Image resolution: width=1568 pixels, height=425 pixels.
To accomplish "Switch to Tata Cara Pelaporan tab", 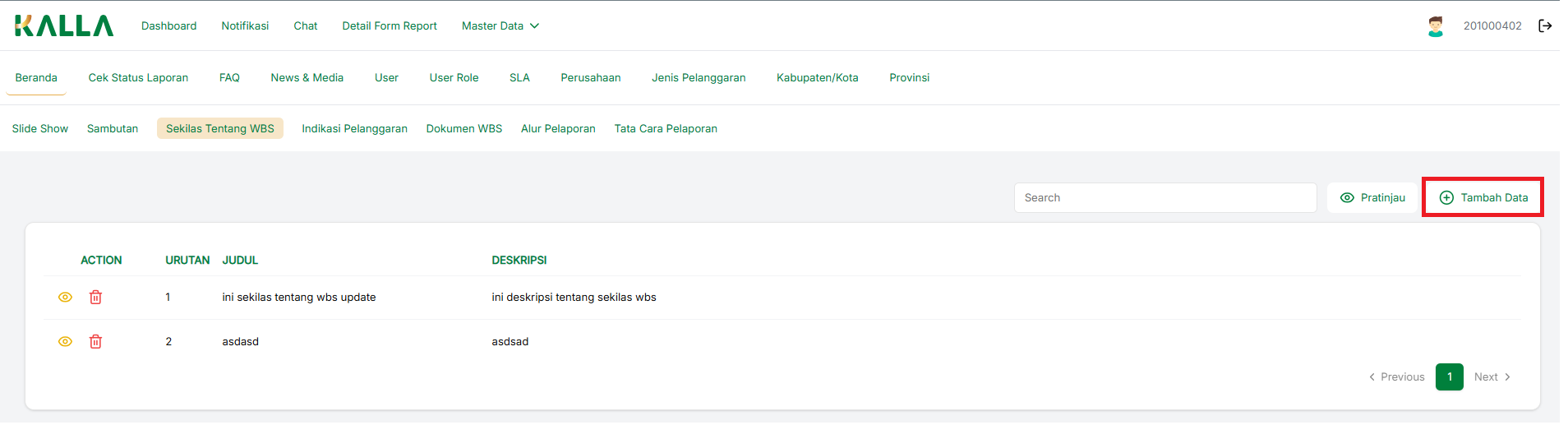I will 666,128.
